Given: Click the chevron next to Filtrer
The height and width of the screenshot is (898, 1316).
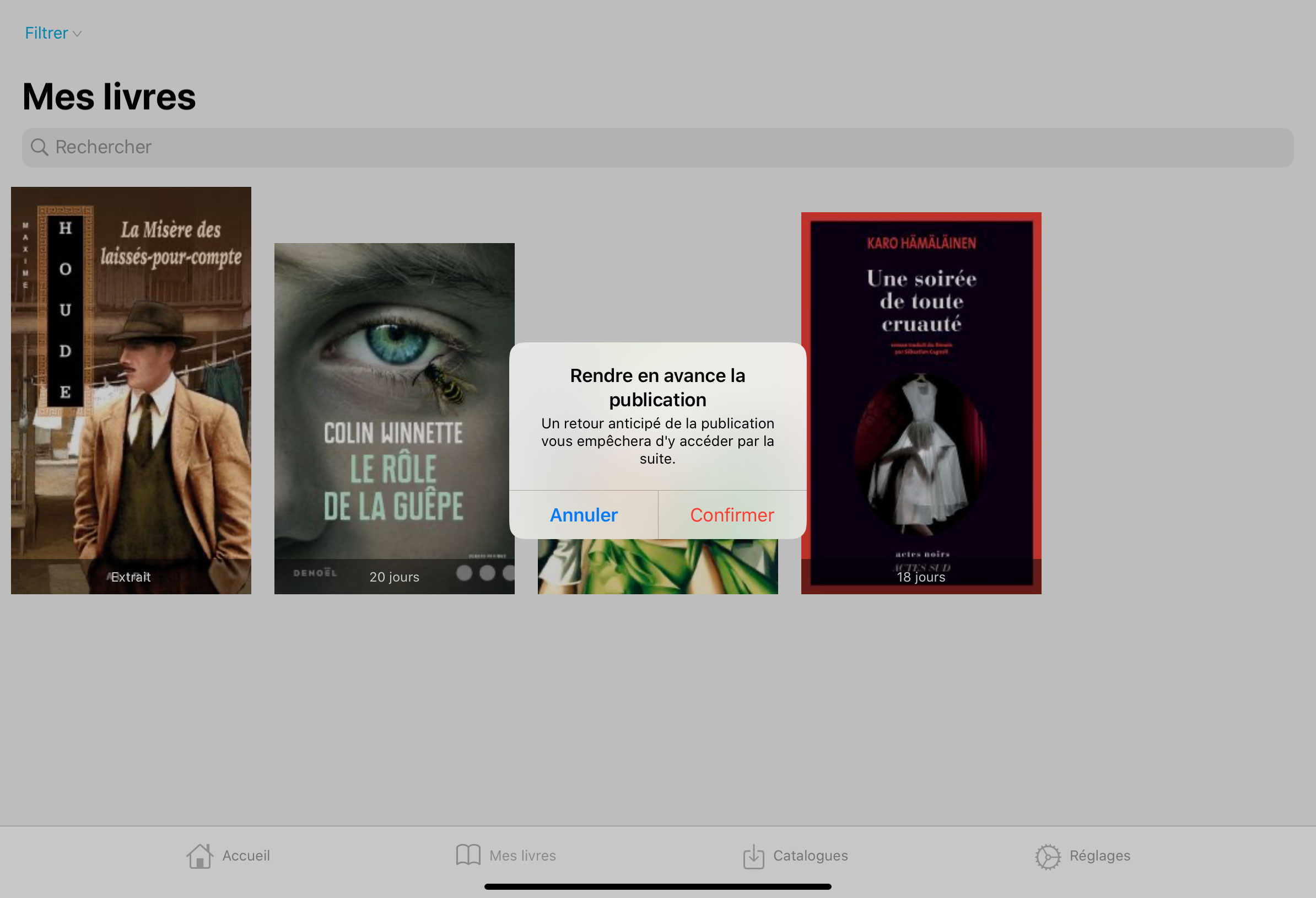Looking at the screenshot, I should click(78, 34).
